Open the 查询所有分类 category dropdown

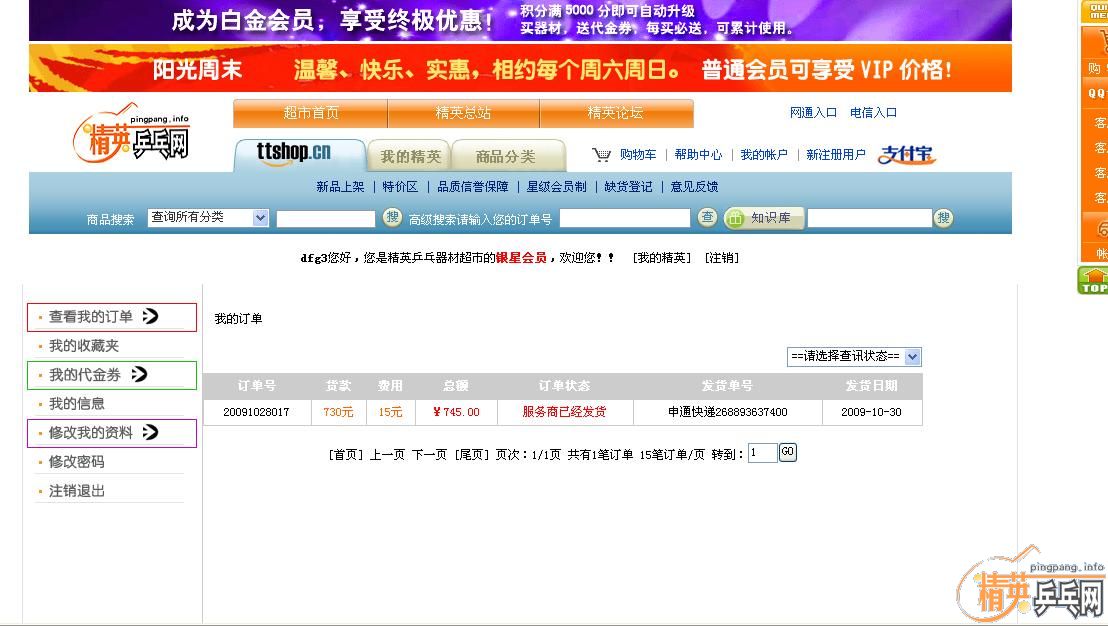click(208, 218)
